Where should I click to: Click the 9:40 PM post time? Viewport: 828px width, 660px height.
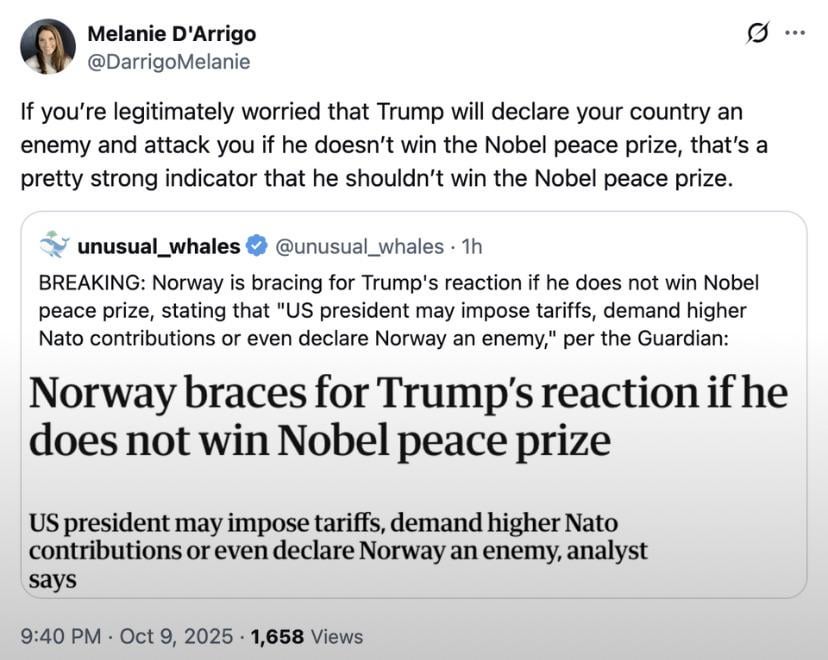click(62, 636)
